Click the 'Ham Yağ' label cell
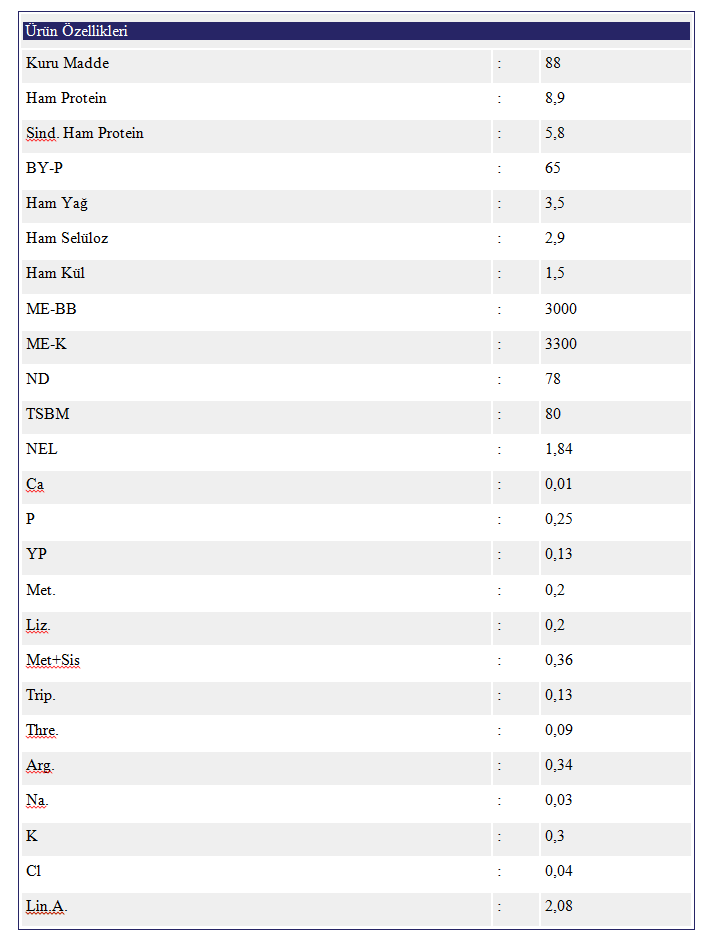Screen dimensions: 712x943 pos(58,204)
